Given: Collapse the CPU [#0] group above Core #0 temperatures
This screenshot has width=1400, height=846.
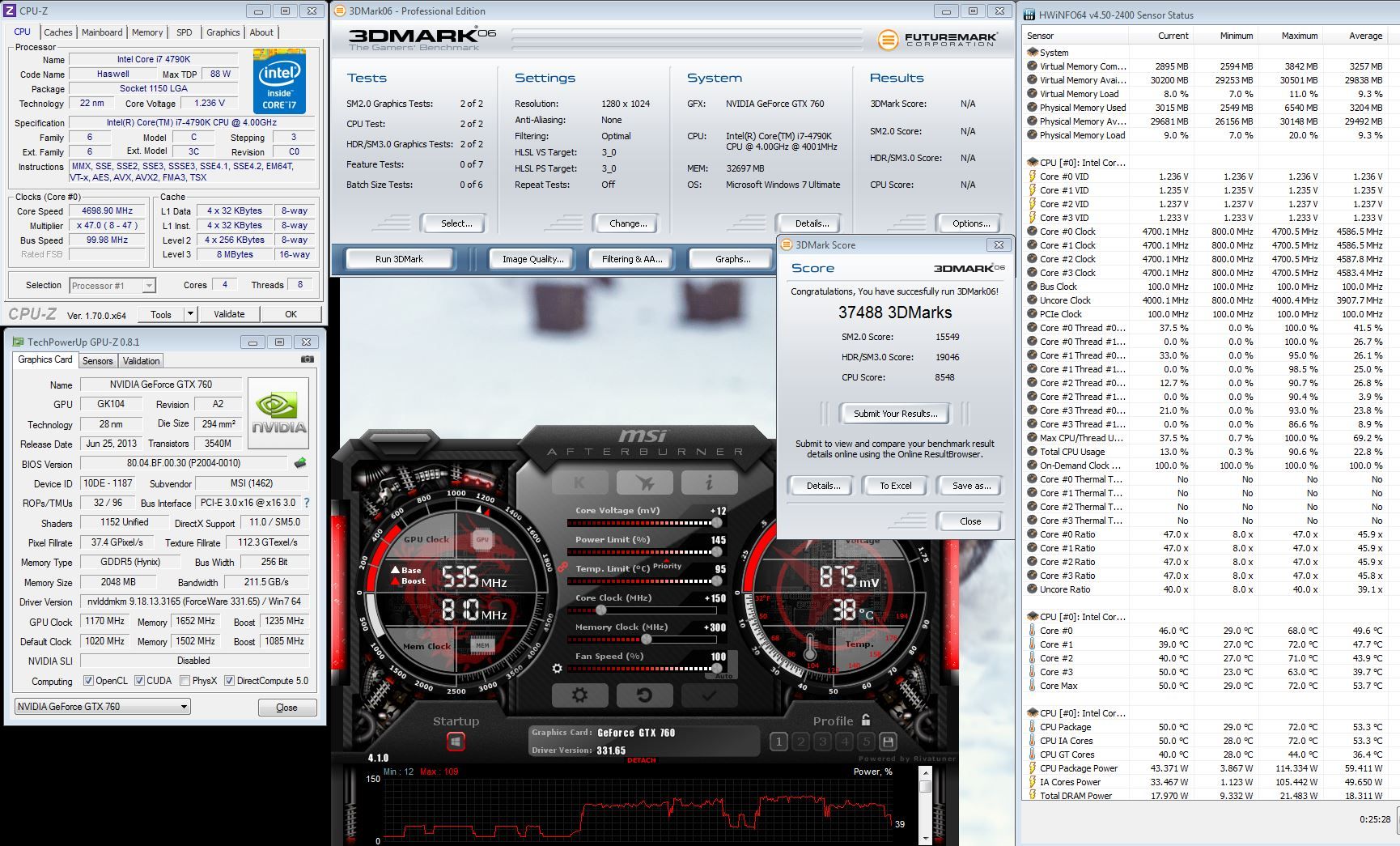Looking at the screenshot, I should 1032,617.
